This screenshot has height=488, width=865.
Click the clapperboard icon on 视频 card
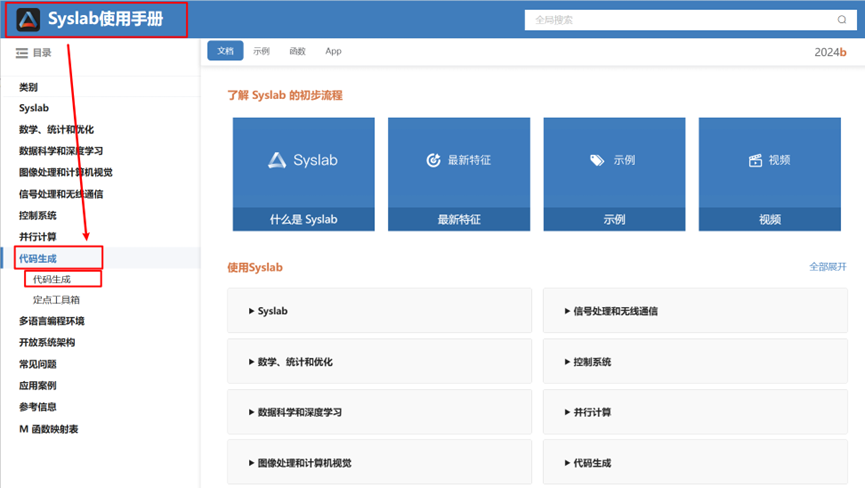pyautogui.click(x=755, y=160)
